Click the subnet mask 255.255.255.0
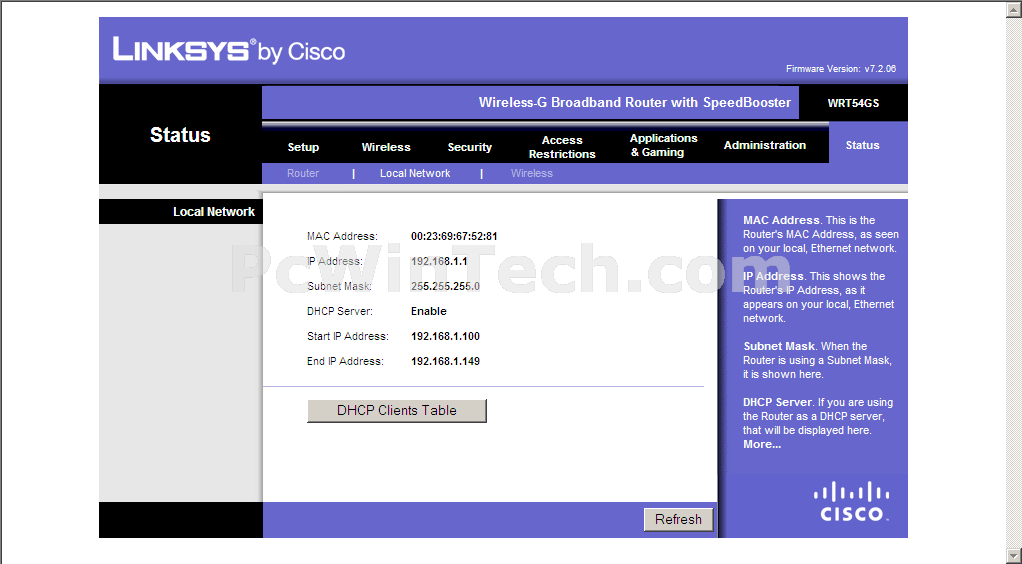Screen dimensions: 1022x564 click(445, 286)
